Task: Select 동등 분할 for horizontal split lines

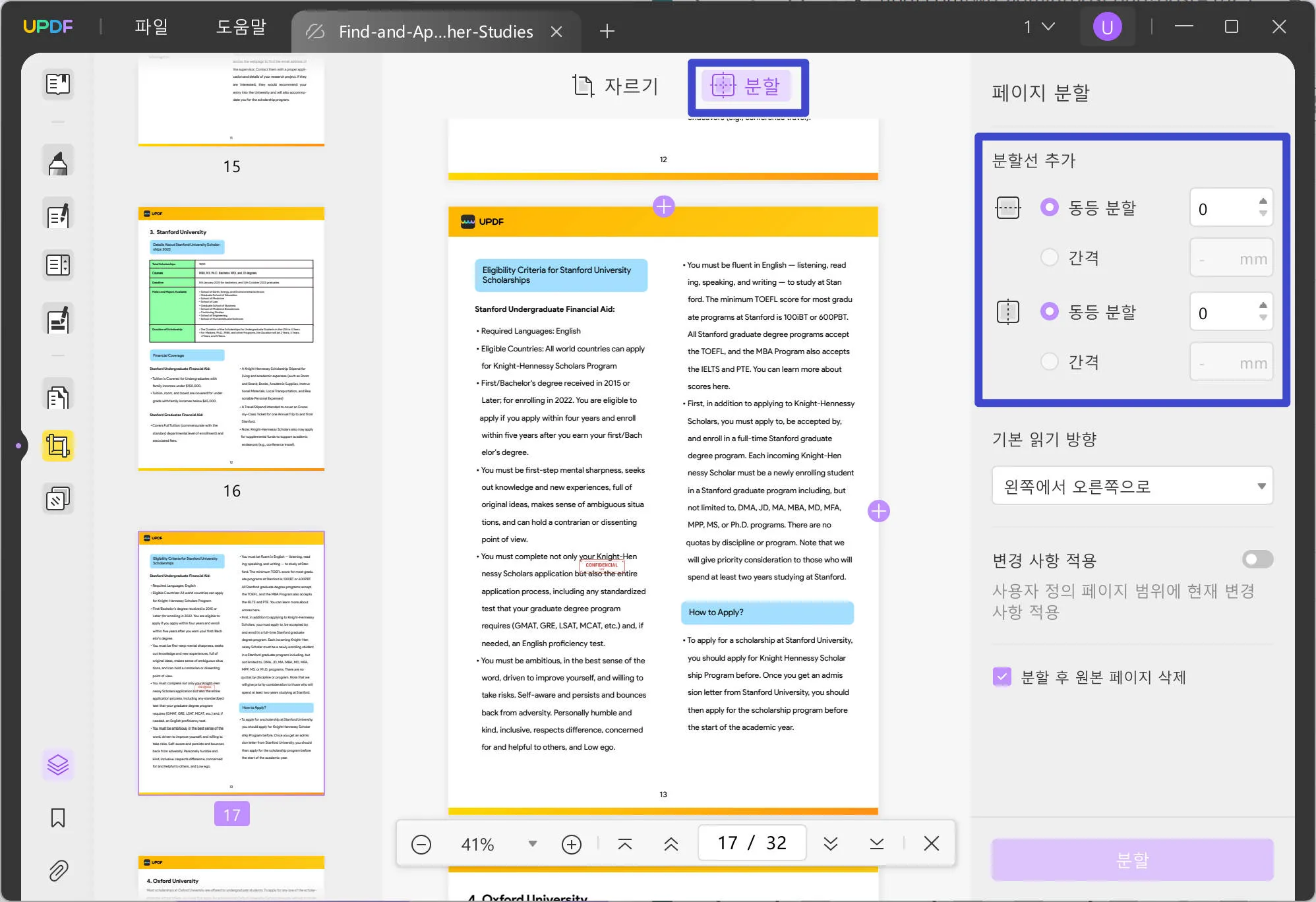Action: (1050, 207)
